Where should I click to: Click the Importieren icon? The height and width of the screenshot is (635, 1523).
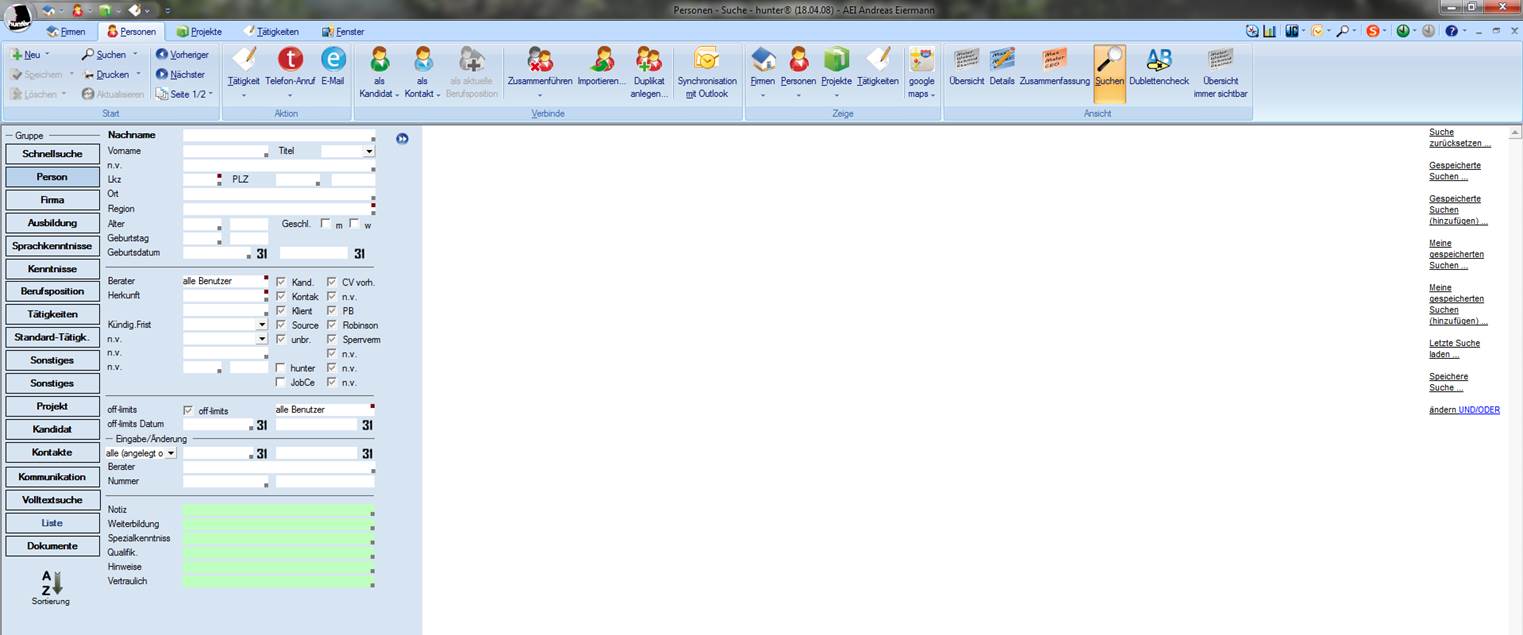pos(601,61)
